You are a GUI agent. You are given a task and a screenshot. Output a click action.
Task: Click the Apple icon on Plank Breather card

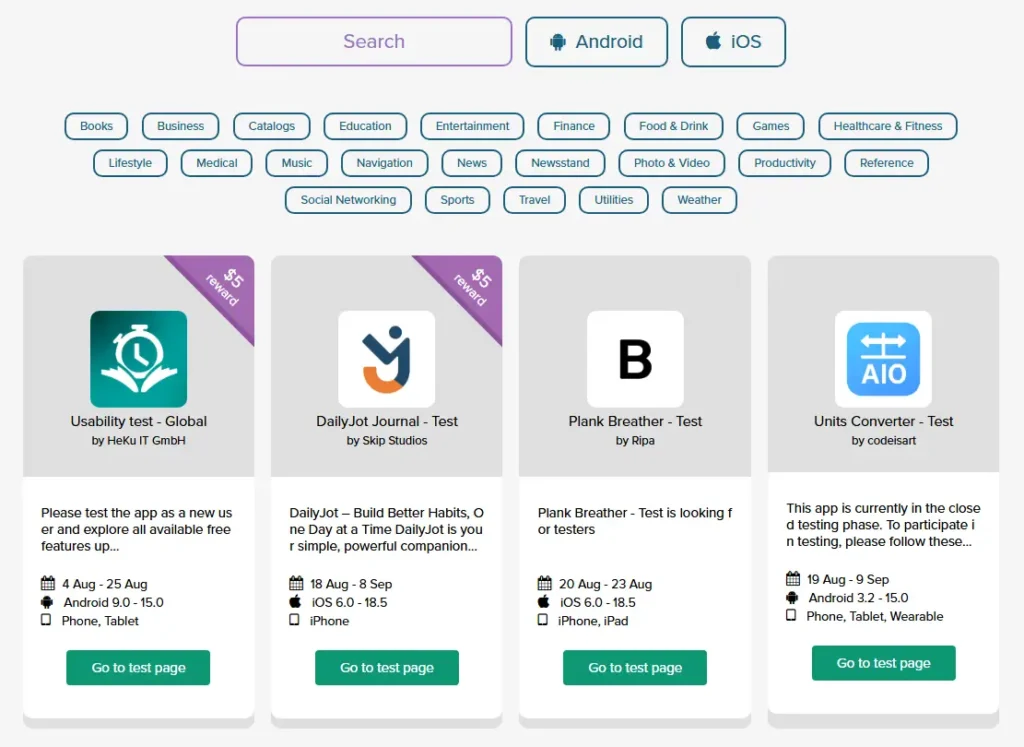click(x=543, y=601)
